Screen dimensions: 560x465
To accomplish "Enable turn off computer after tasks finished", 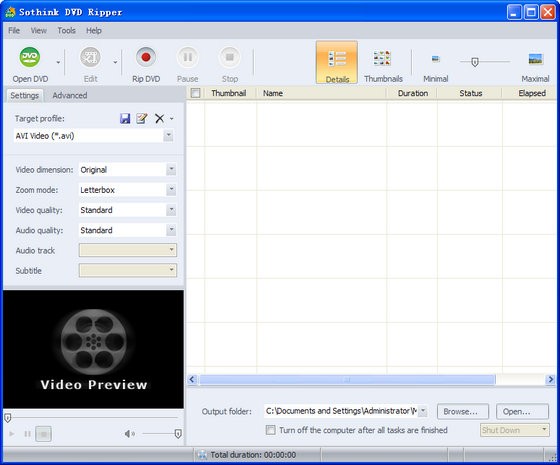I will click(271, 430).
